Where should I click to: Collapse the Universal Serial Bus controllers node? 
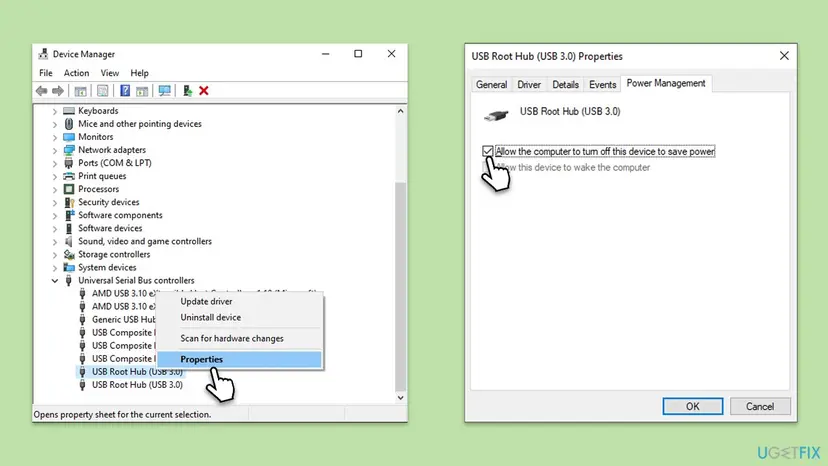pyautogui.click(x=54, y=281)
